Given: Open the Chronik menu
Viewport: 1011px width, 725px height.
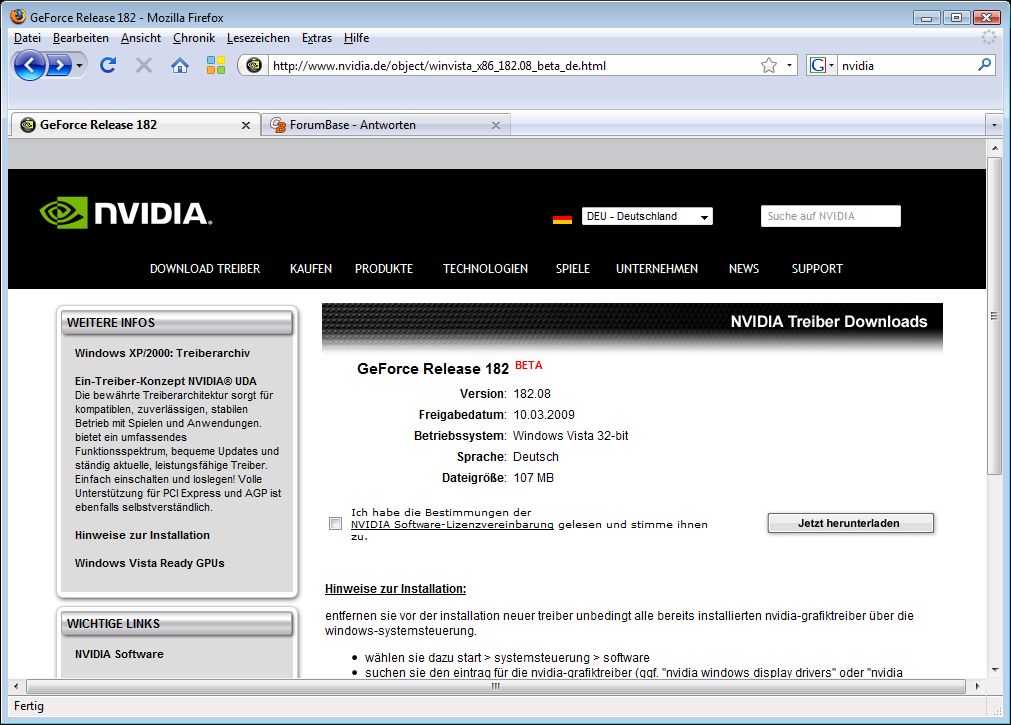Looking at the screenshot, I should click(x=193, y=38).
